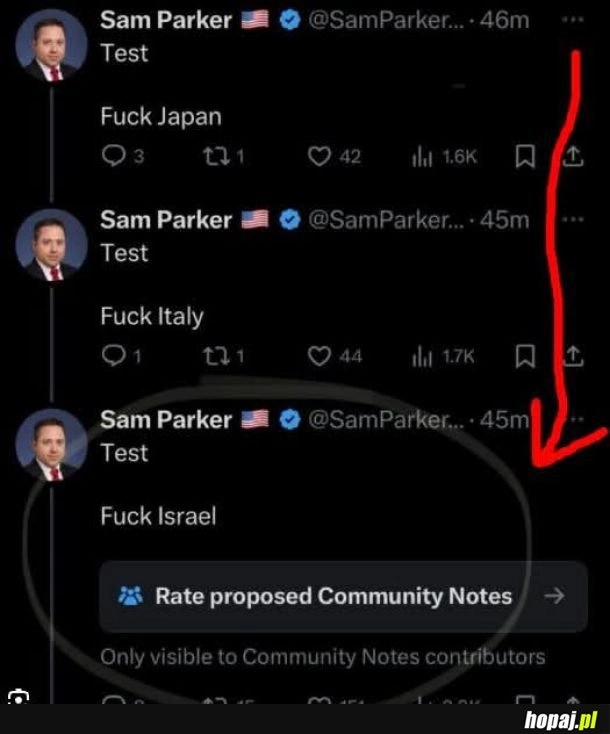This screenshot has width=610, height=734.
Task: Reply to the "Fuck Italy" tweet
Action: (114, 356)
